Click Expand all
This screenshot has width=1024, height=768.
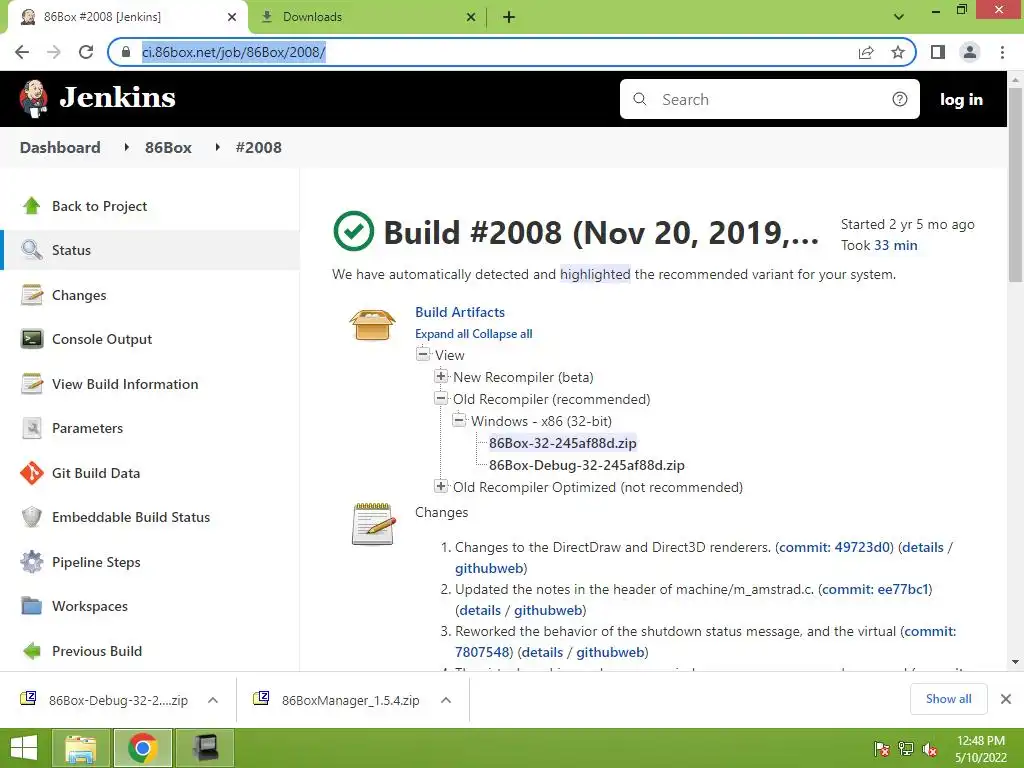click(x=442, y=334)
